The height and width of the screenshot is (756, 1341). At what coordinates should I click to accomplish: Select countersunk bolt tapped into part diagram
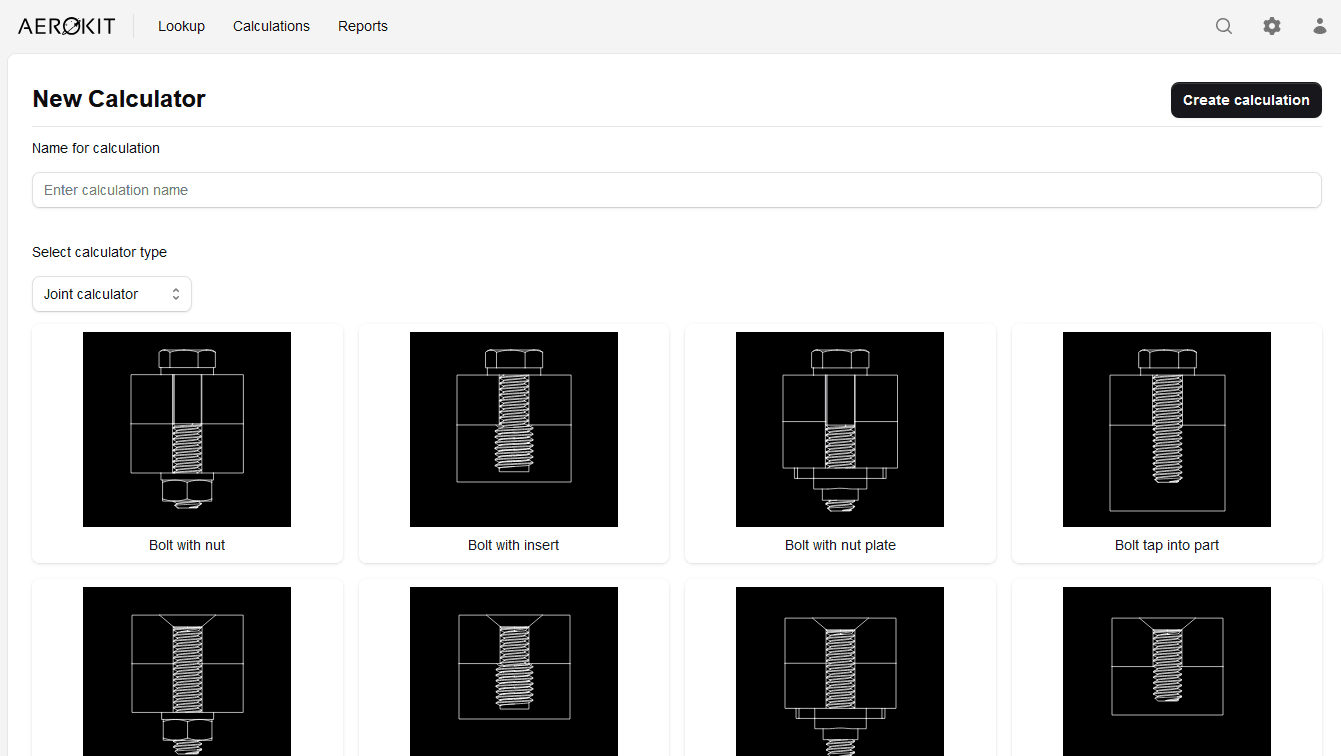1167,671
